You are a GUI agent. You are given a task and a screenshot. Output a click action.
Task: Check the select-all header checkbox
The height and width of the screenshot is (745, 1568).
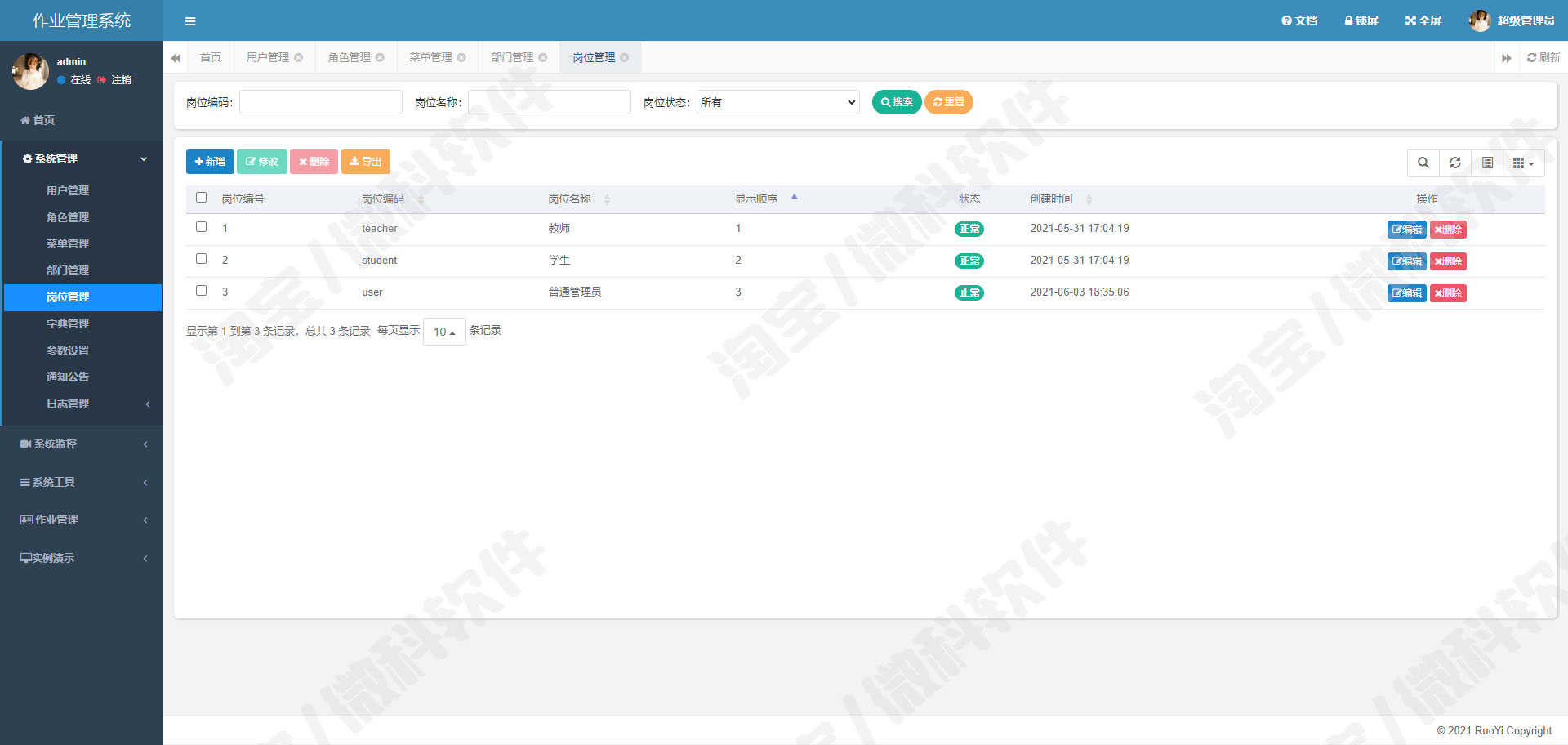tap(201, 198)
